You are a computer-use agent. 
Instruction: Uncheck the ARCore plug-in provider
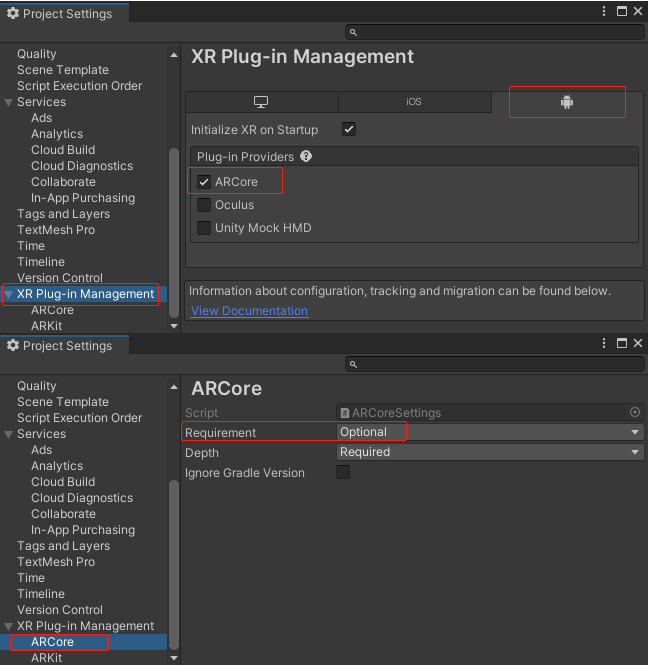click(x=204, y=182)
